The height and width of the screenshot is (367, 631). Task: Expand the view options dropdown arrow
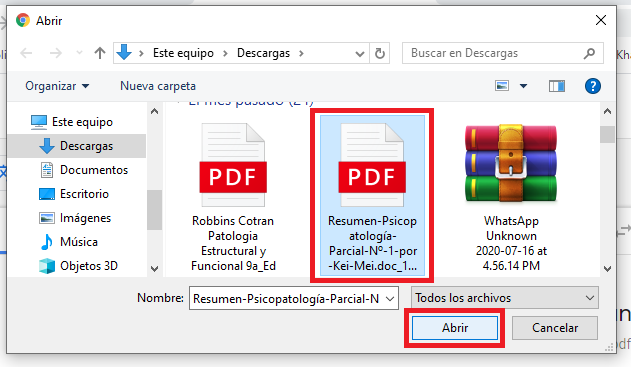click(x=523, y=86)
